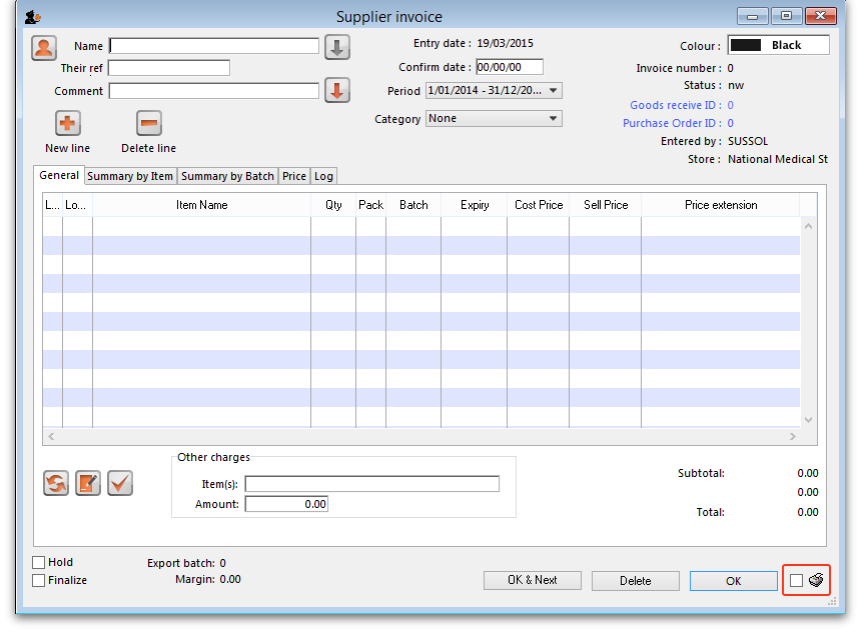Click the grey down-arrow next to Name field
Viewport: 860px width, 633px height.
pyautogui.click(x=337, y=47)
